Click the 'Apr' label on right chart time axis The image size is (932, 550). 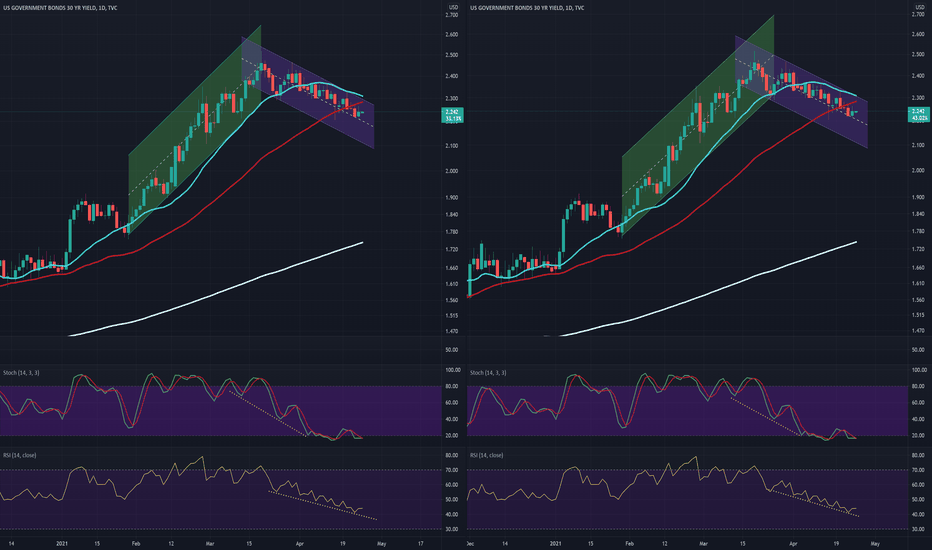[x=793, y=543]
